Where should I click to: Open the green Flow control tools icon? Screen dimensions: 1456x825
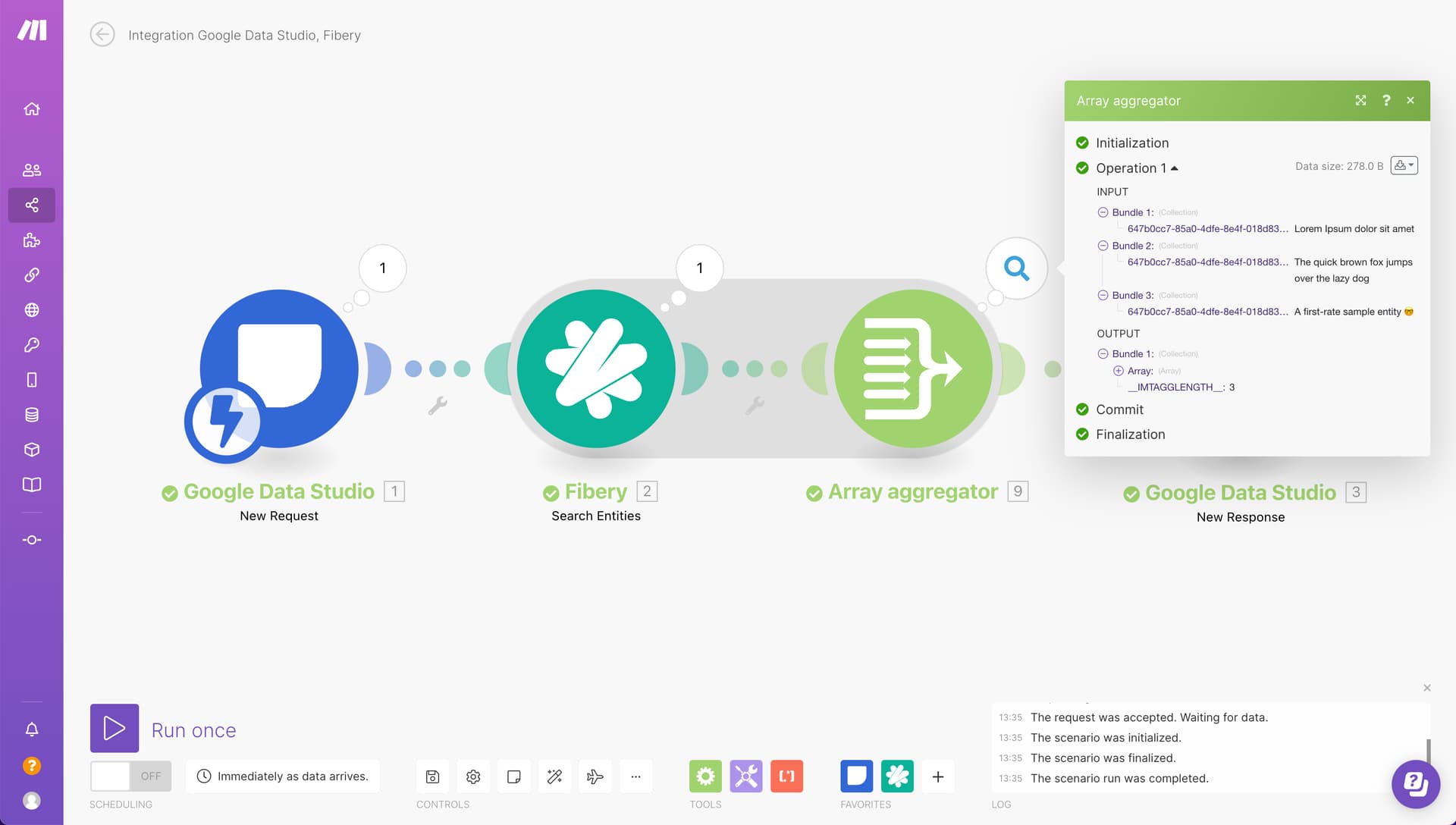pos(705,776)
